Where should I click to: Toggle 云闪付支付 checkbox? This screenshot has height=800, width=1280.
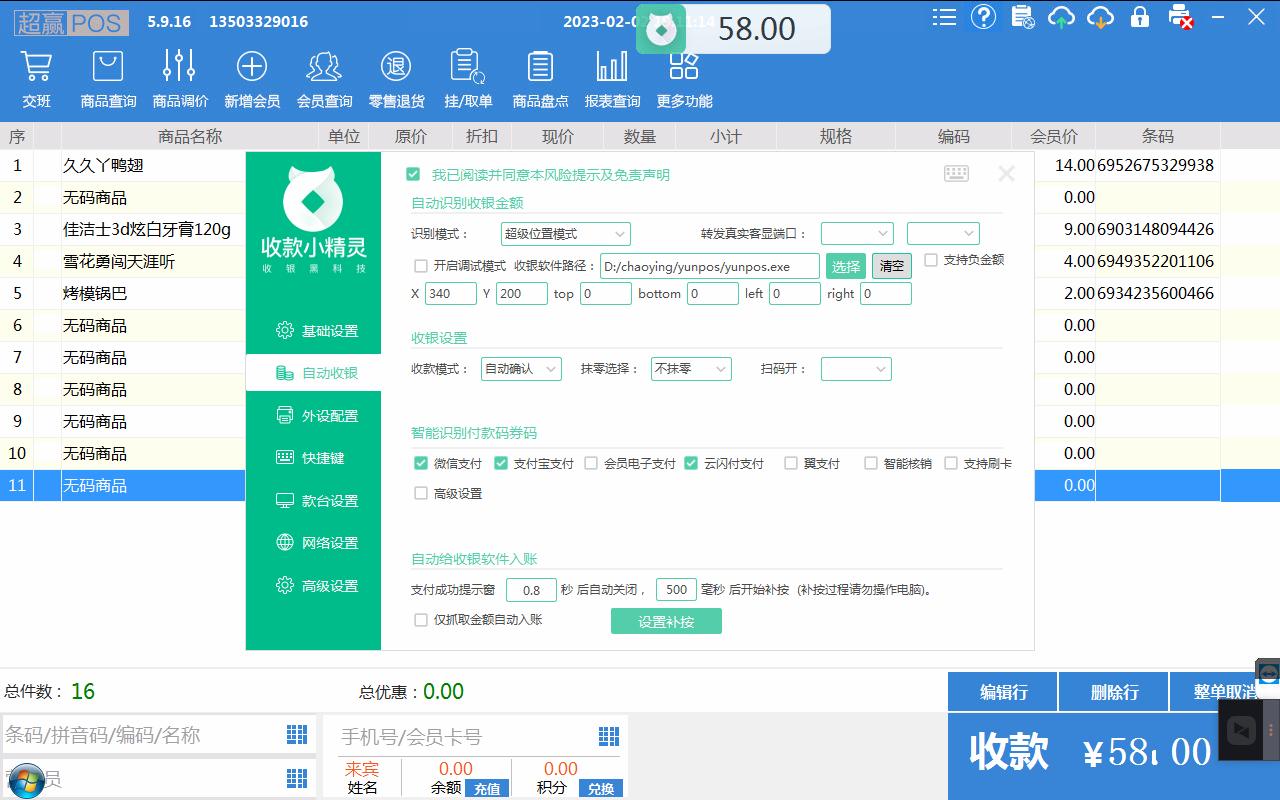pos(691,463)
